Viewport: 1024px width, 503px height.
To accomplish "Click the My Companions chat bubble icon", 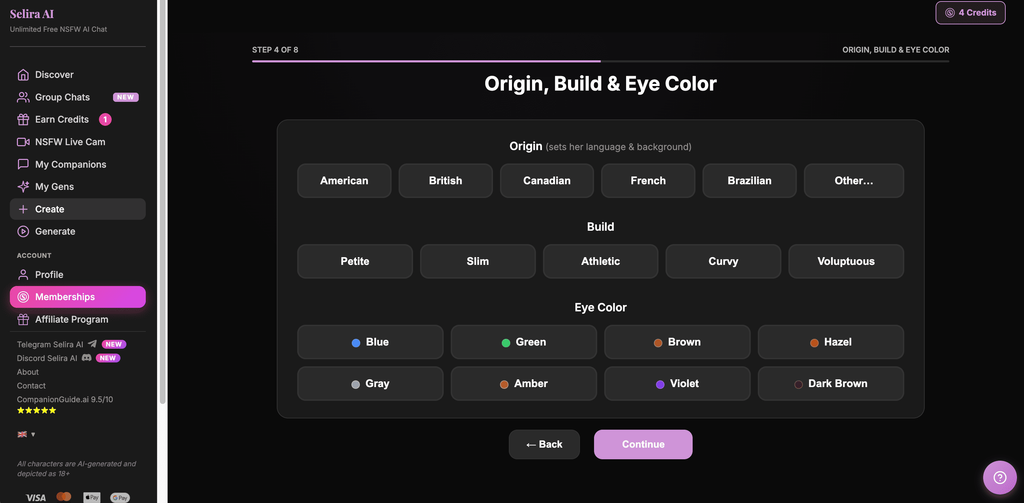I will pos(24,165).
